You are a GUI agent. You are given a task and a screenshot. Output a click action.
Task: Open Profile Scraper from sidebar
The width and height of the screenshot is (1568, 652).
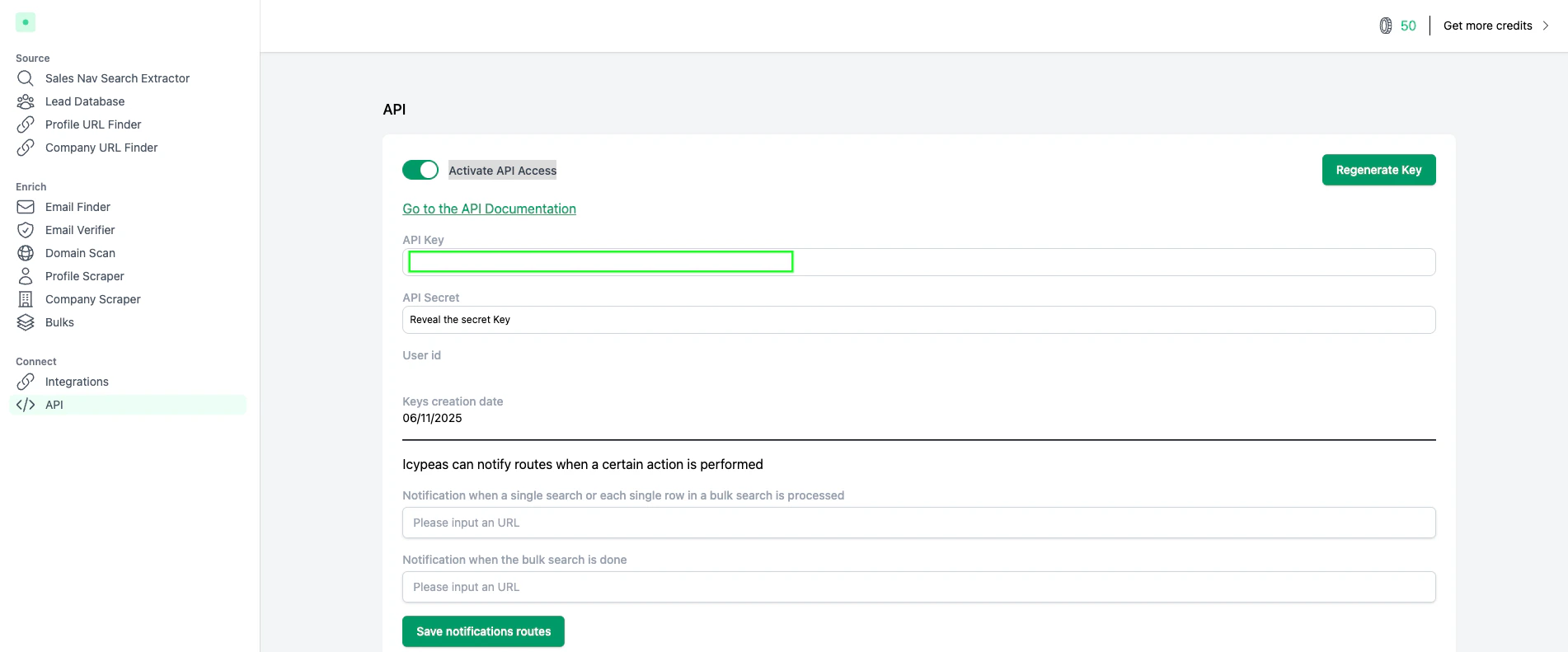click(85, 276)
